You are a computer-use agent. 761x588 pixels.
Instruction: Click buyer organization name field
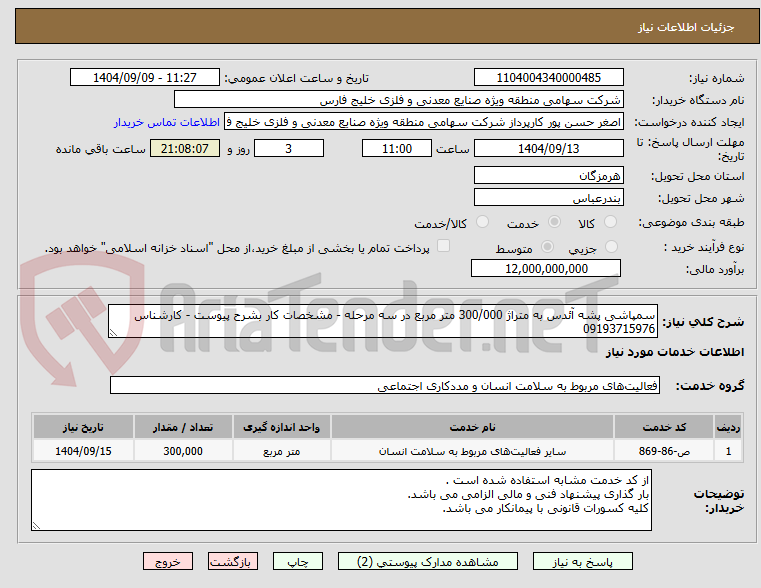click(x=398, y=100)
